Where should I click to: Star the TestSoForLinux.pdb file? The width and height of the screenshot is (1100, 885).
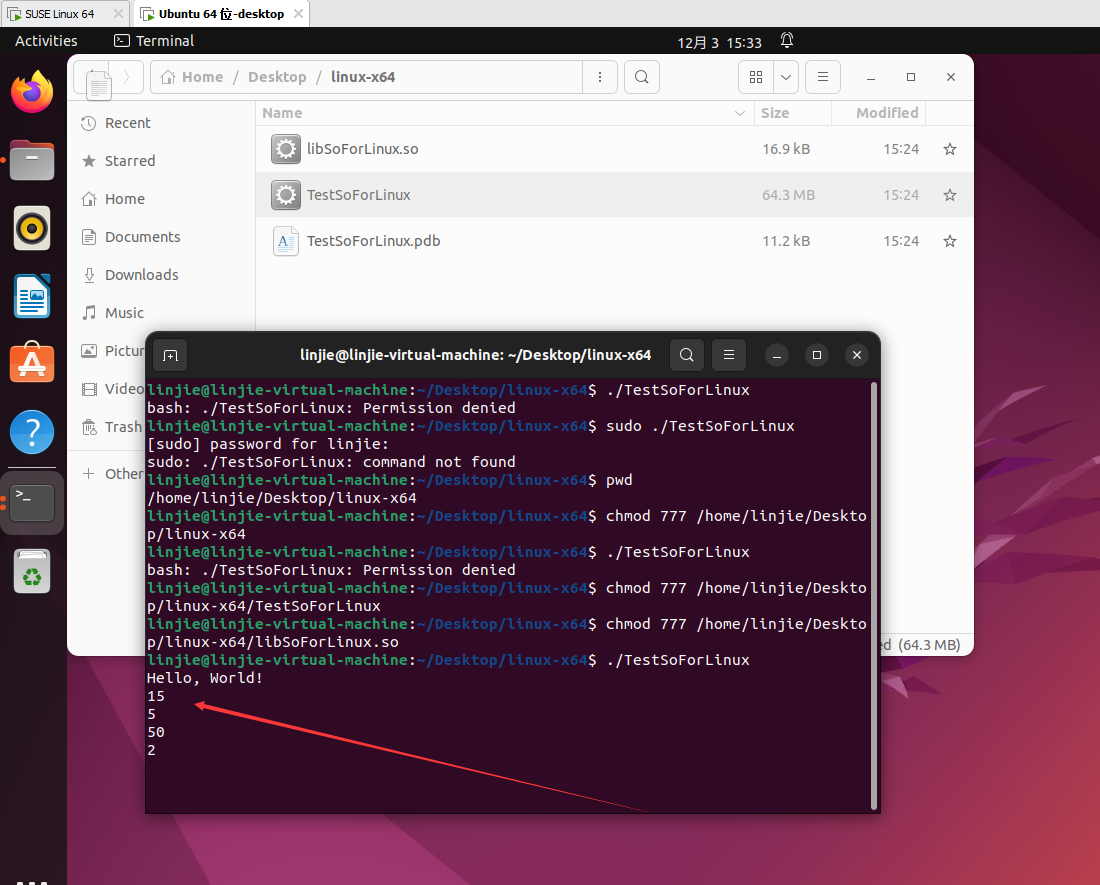click(950, 241)
